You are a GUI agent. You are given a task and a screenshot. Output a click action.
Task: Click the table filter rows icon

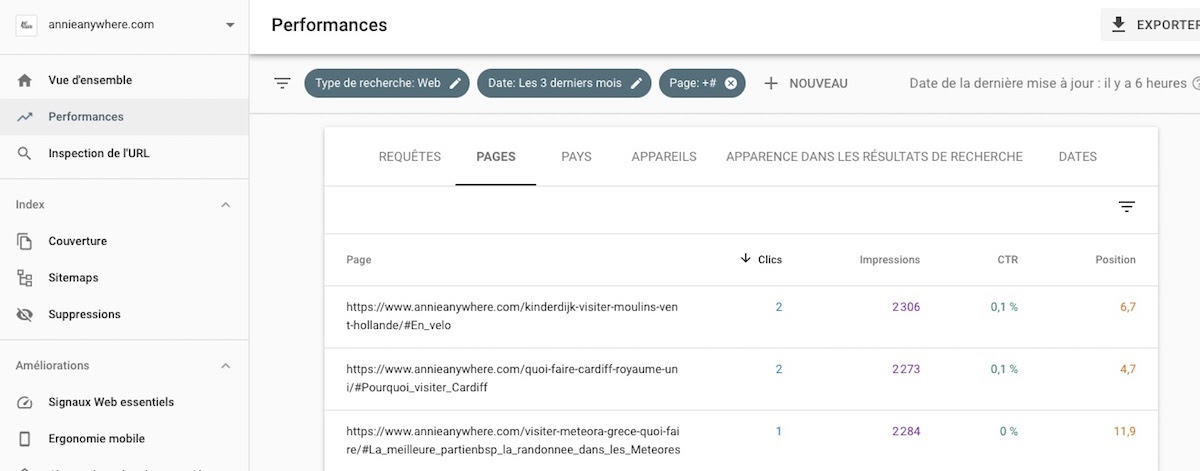(x=1127, y=207)
